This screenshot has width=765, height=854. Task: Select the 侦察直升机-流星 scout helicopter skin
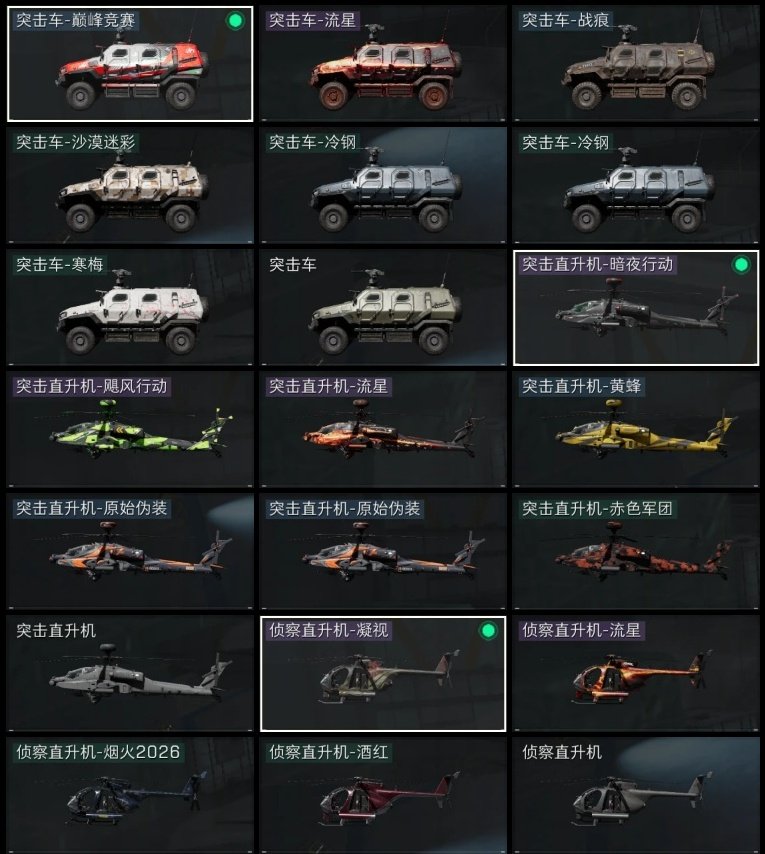click(x=636, y=674)
